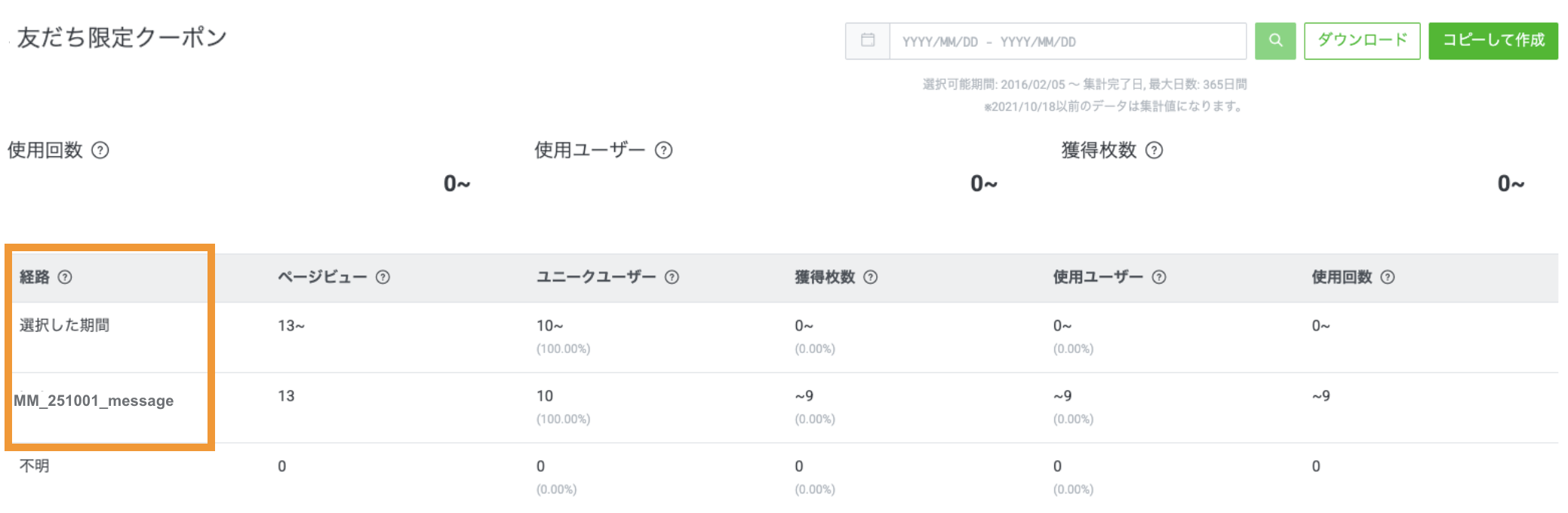1568x513 pixels.
Task: Click the green search magnifier icon
Action: tap(1275, 41)
